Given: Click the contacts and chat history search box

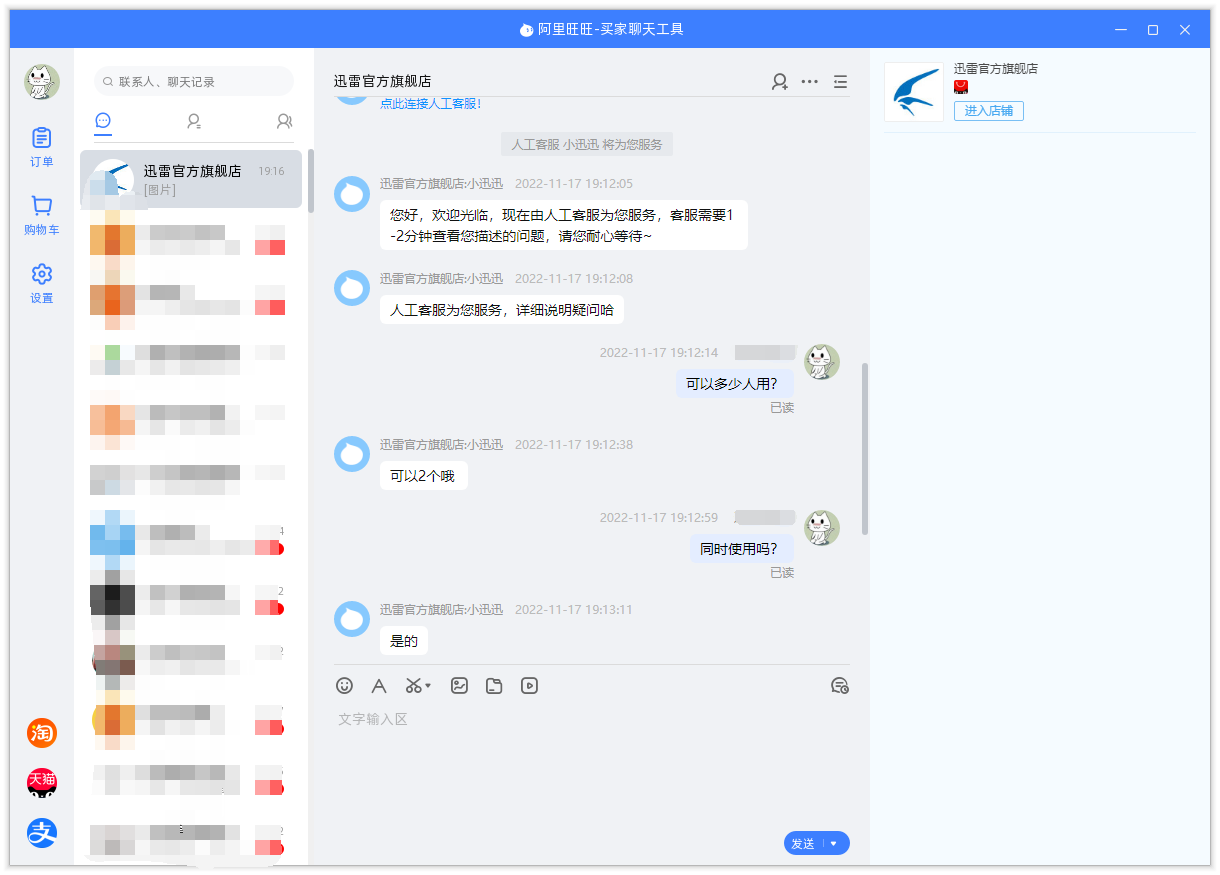Looking at the screenshot, I should coord(194,81).
